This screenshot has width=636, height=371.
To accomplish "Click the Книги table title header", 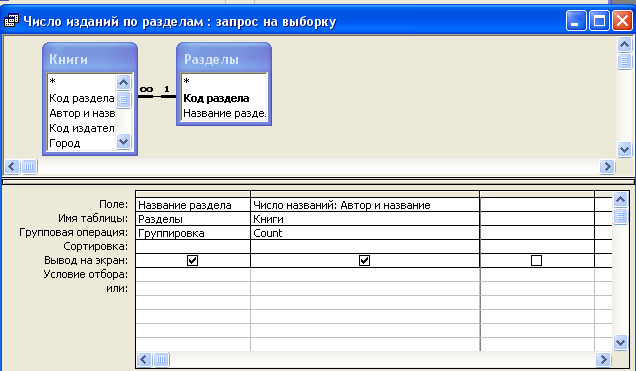I will tap(90, 59).
